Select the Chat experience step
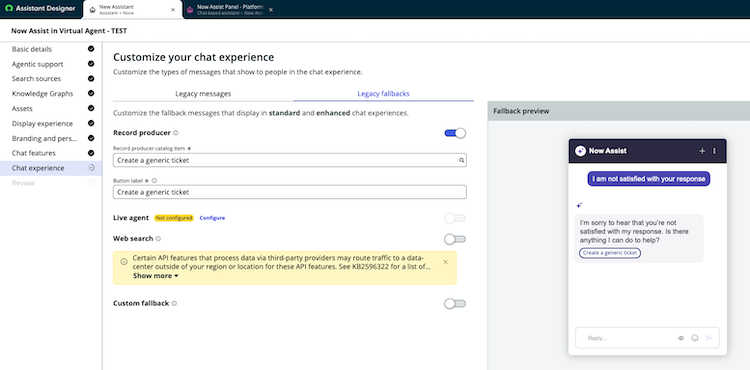 pyautogui.click(x=51, y=168)
